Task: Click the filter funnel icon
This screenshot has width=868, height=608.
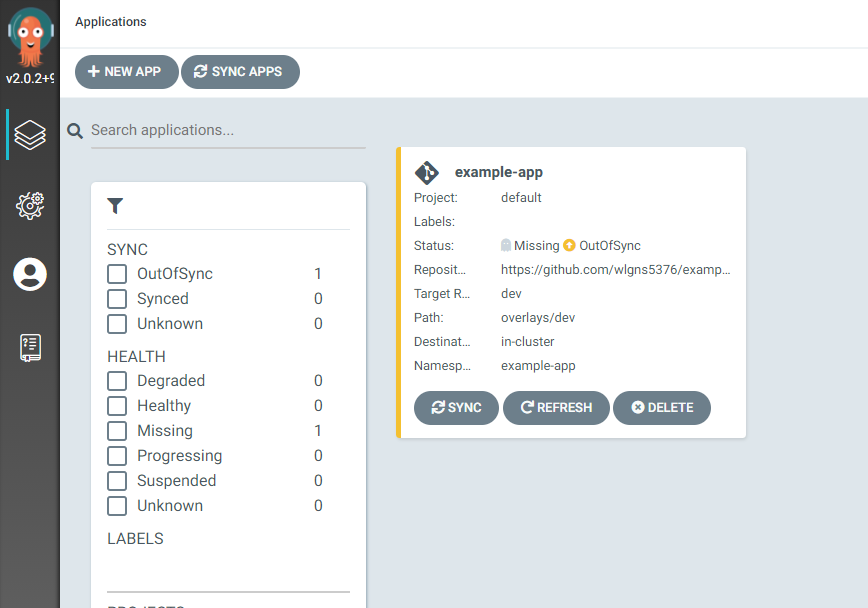Action: (115, 206)
